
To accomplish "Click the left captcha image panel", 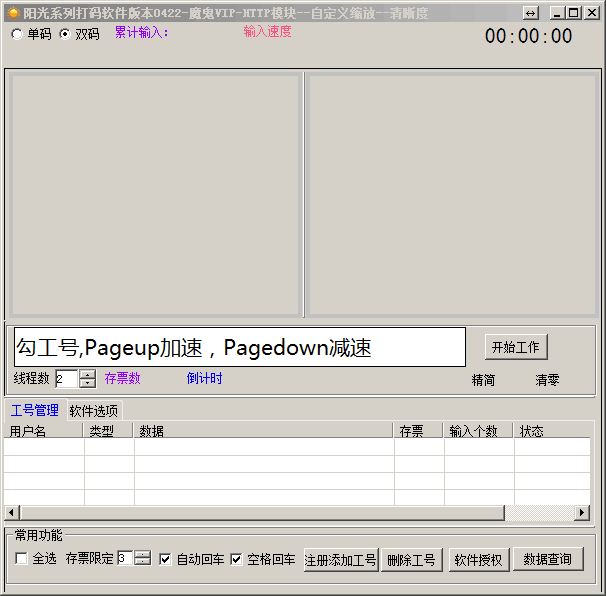I will pos(155,194).
